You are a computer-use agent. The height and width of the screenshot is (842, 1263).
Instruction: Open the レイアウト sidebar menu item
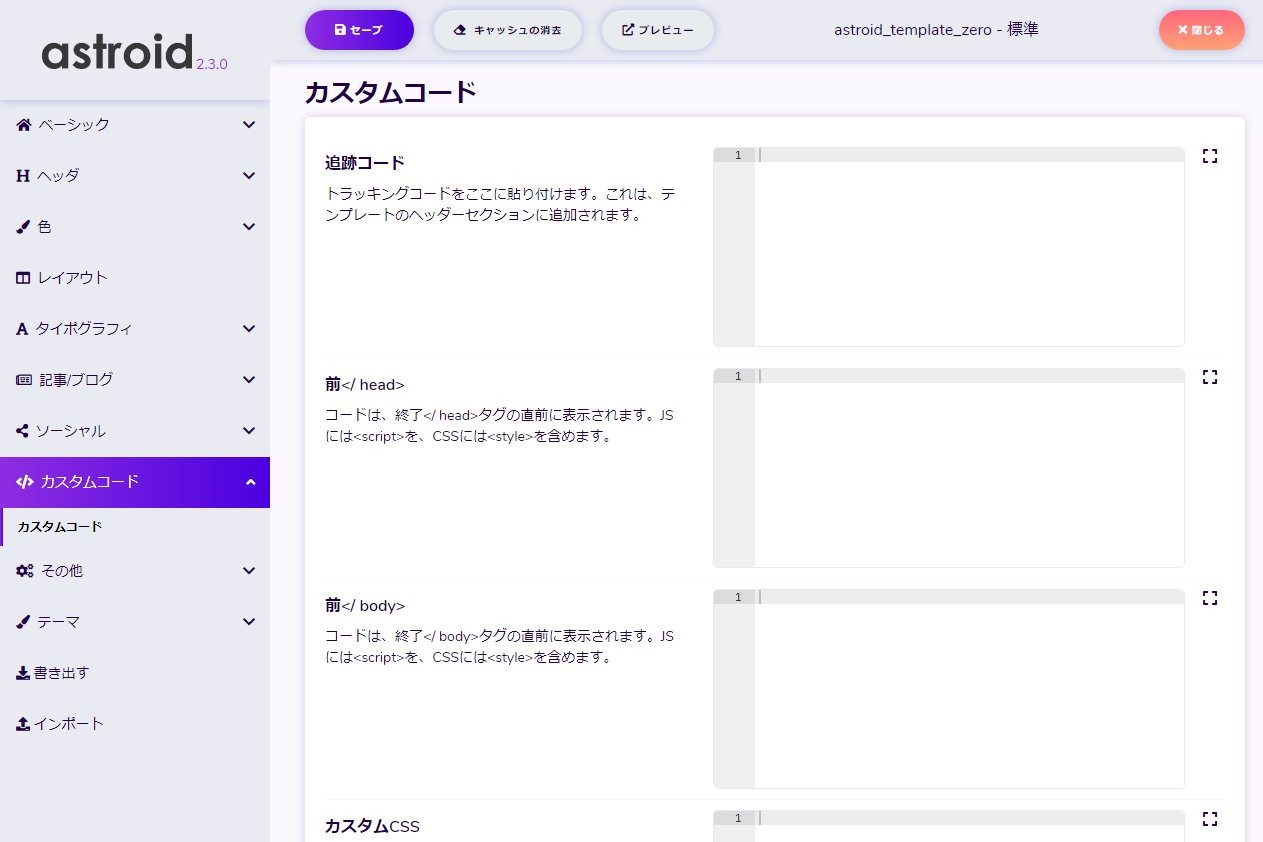click(x=72, y=278)
